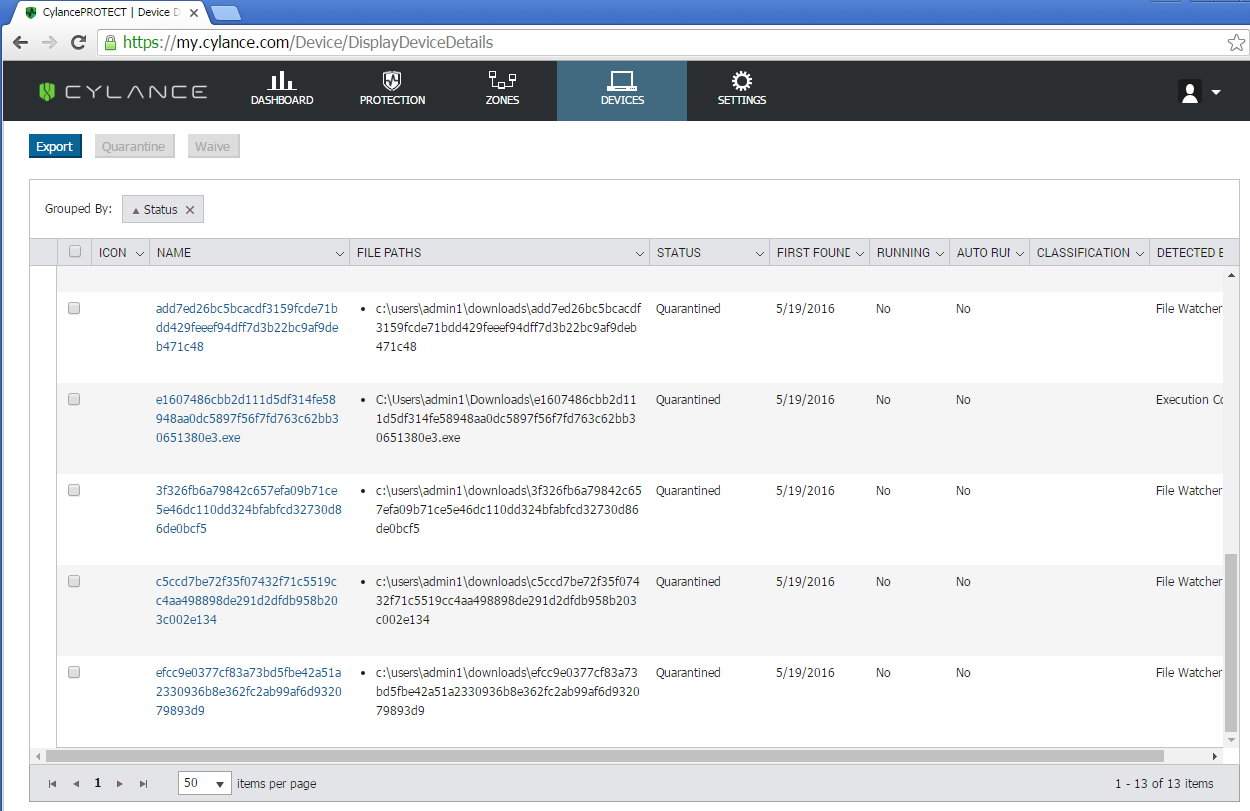Open file link e1607486cbb2d111d5df314fe58
The image size is (1250, 811).
[247, 419]
